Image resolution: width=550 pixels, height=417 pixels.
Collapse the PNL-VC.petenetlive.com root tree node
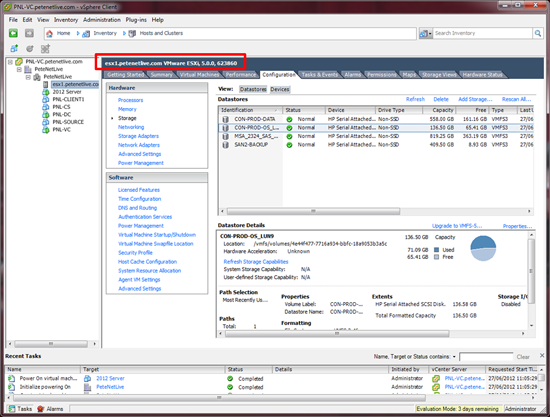click(10, 62)
